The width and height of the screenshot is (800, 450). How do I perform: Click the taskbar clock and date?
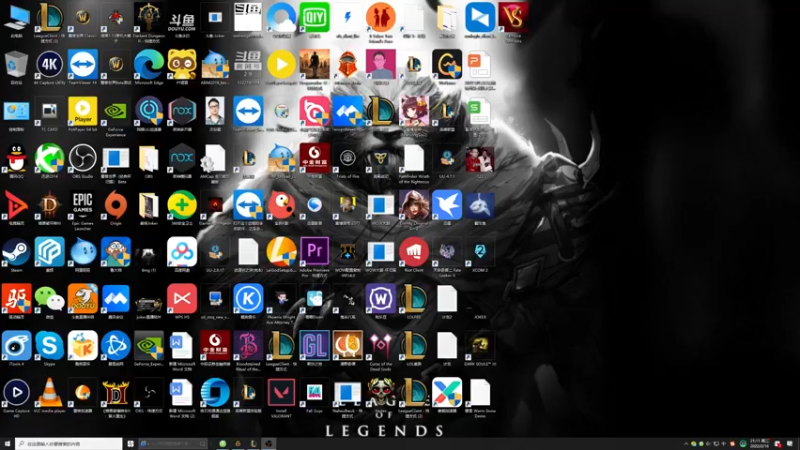tap(758, 444)
